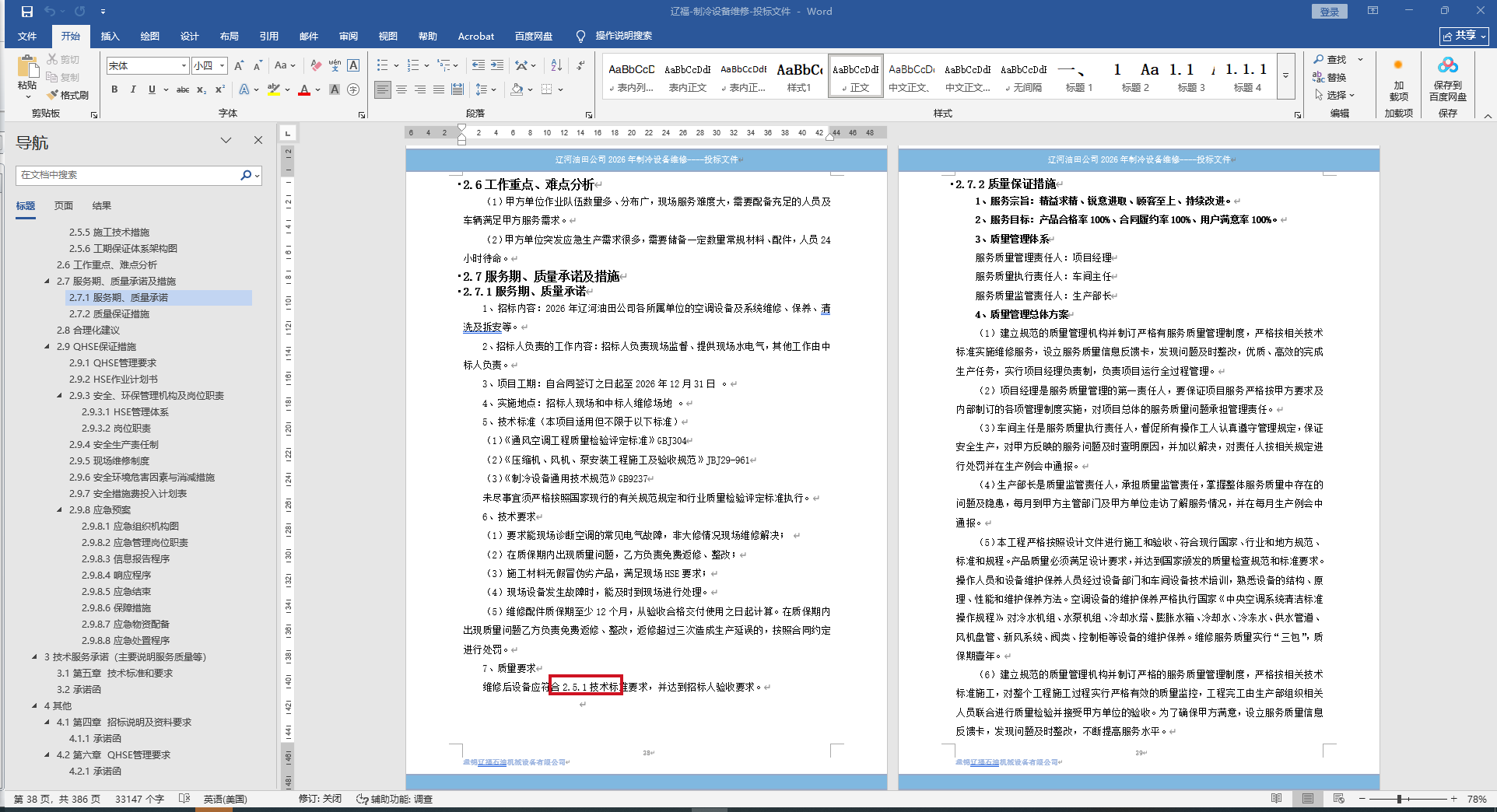
Task: Go to heading 2.7.2 质量保证措施 in navigation
Action: 109,314
